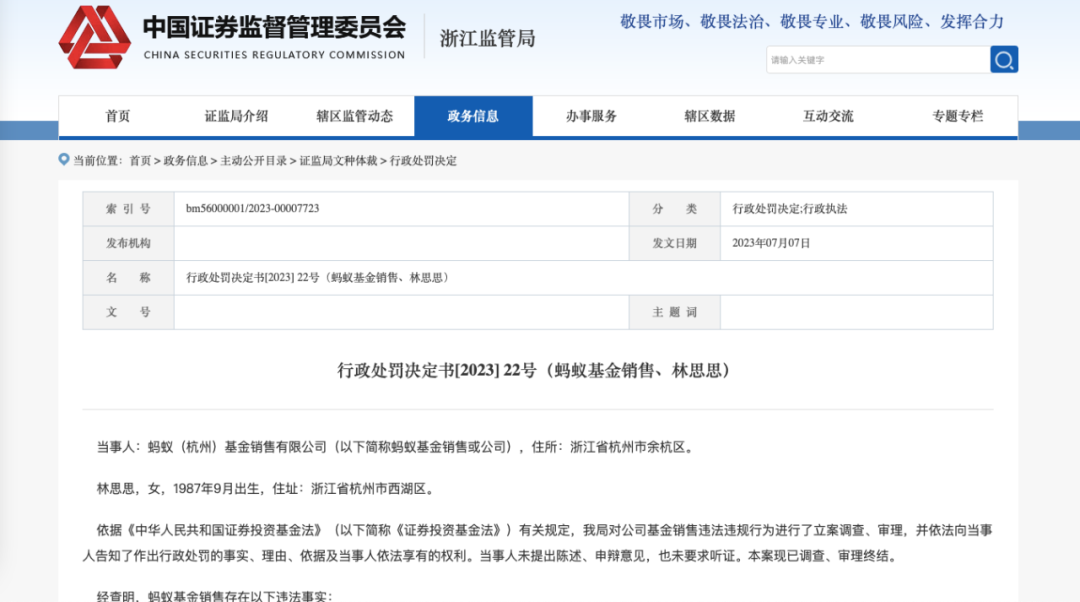The image size is (1080, 602).
Task: Click the paragraph starting 依据《中华人民共和国证券投资基金法》
Action: 537,543
